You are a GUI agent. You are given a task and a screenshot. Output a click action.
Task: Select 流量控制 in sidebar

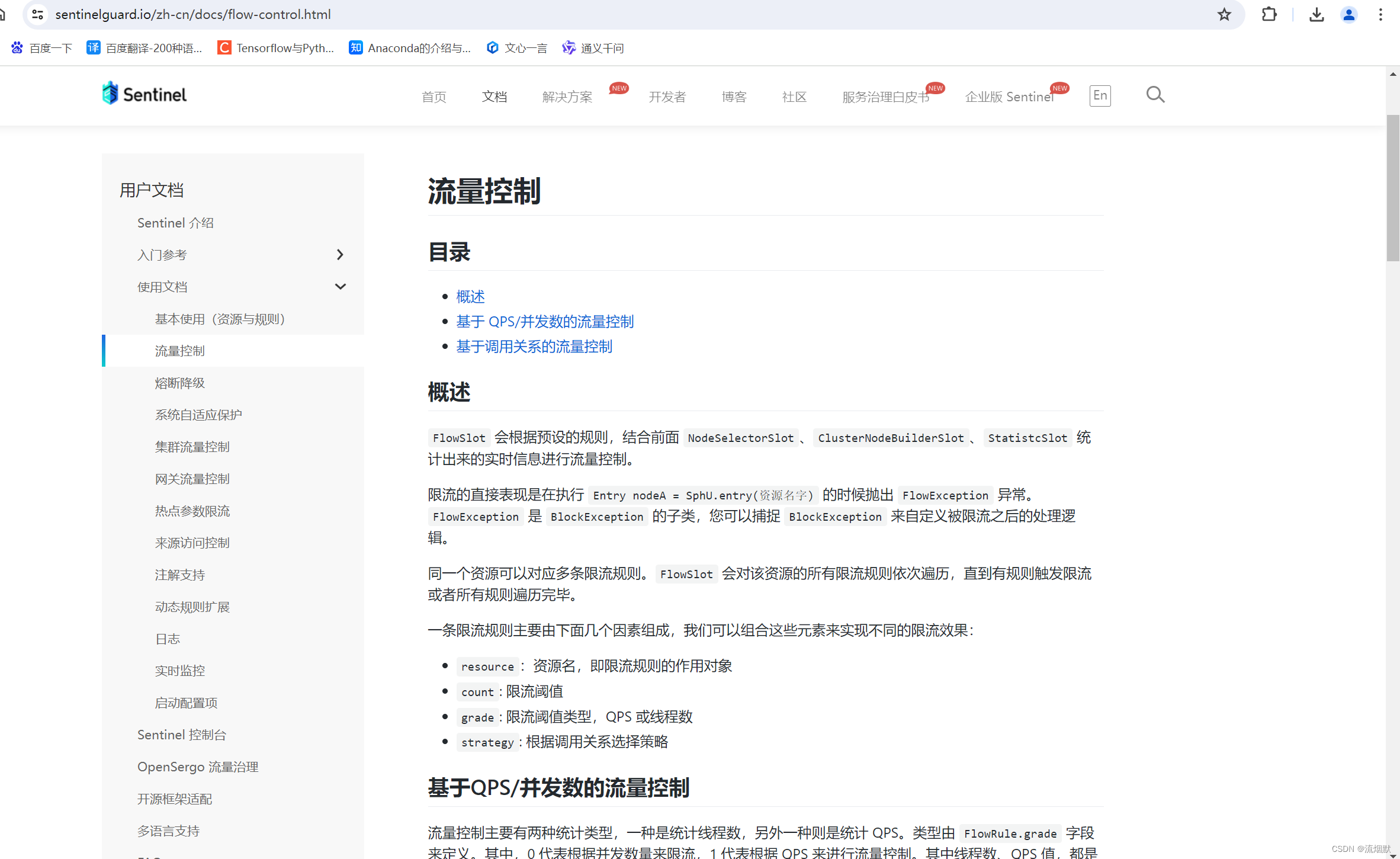[180, 351]
